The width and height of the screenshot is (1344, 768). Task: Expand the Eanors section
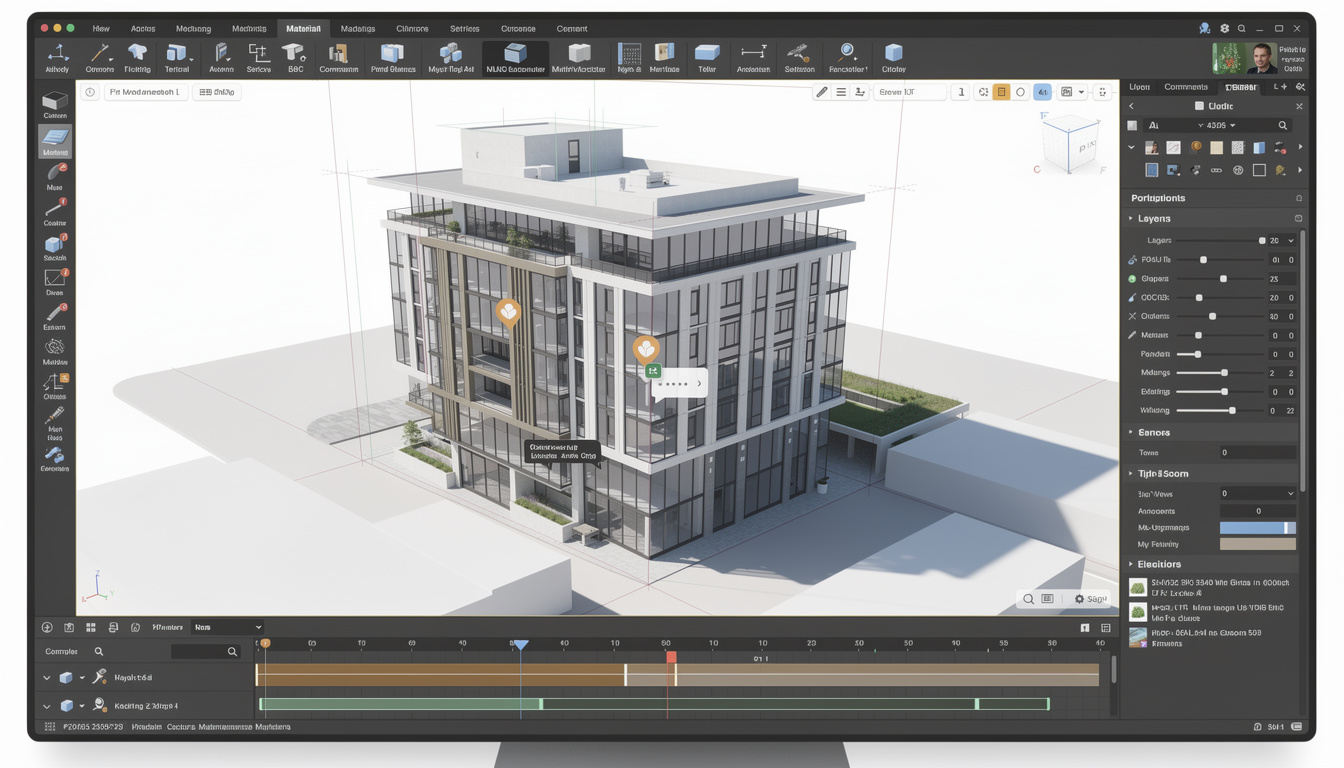click(x=1131, y=432)
